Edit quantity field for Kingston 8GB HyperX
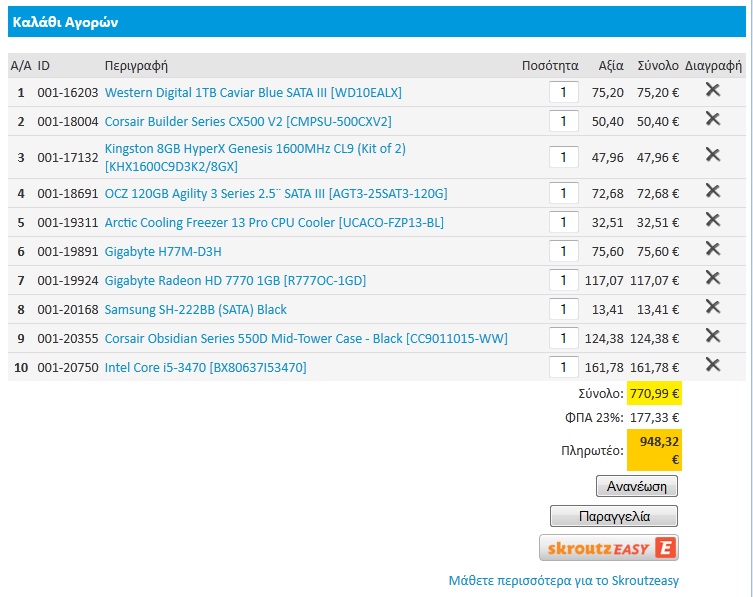 pos(564,157)
